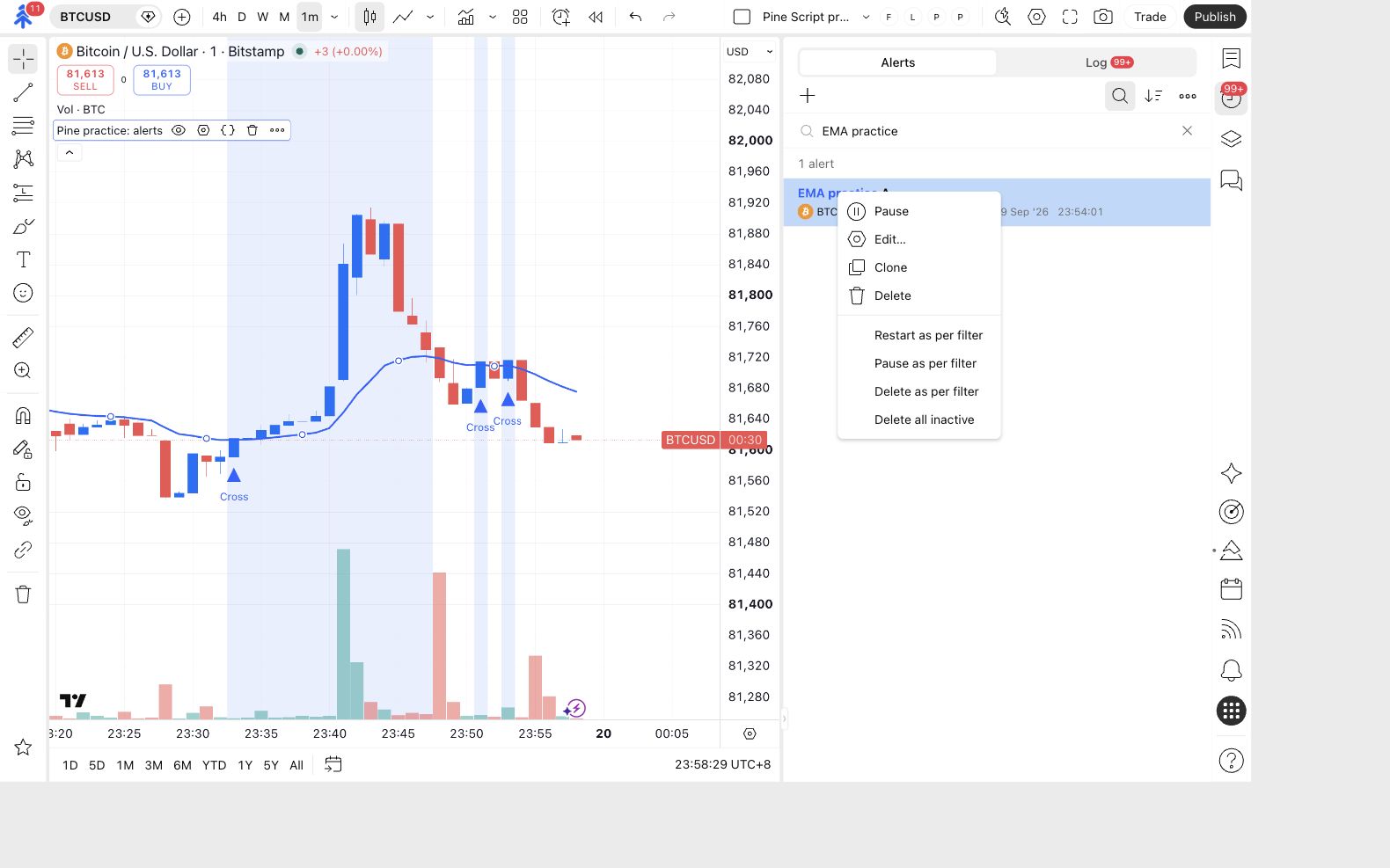This screenshot has width=1390, height=868.
Task: Toggle lock all drawings
Action: click(x=23, y=482)
